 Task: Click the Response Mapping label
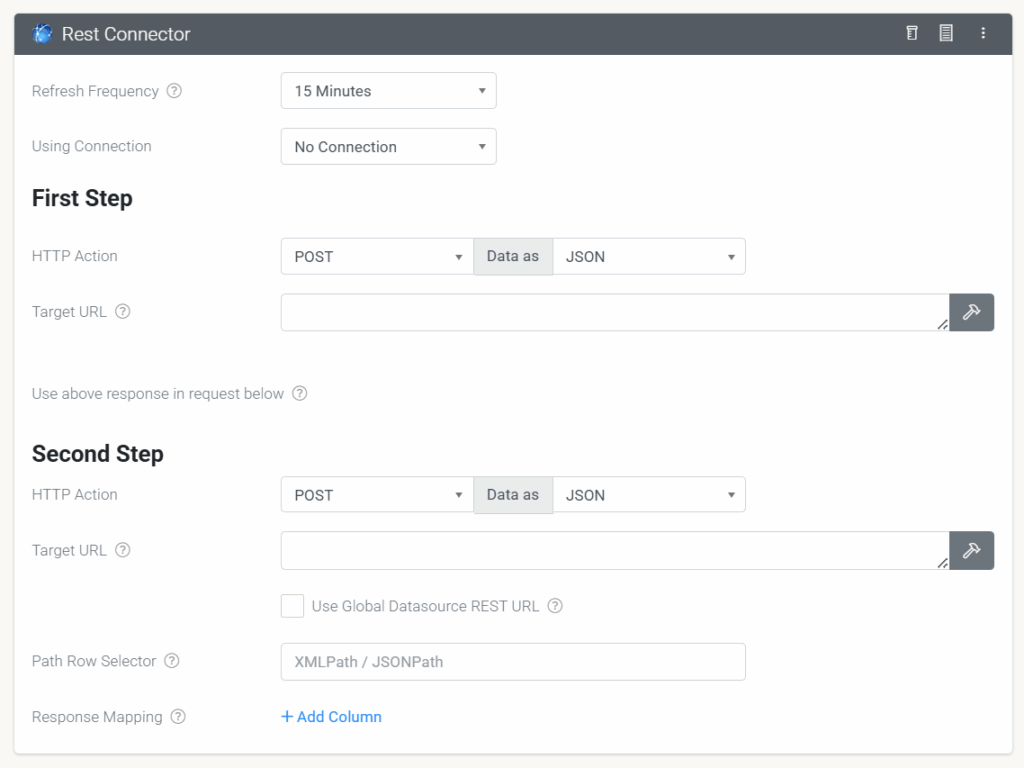[x=97, y=717]
